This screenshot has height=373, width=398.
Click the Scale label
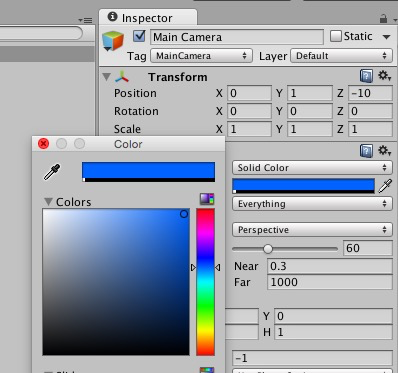(x=127, y=129)
